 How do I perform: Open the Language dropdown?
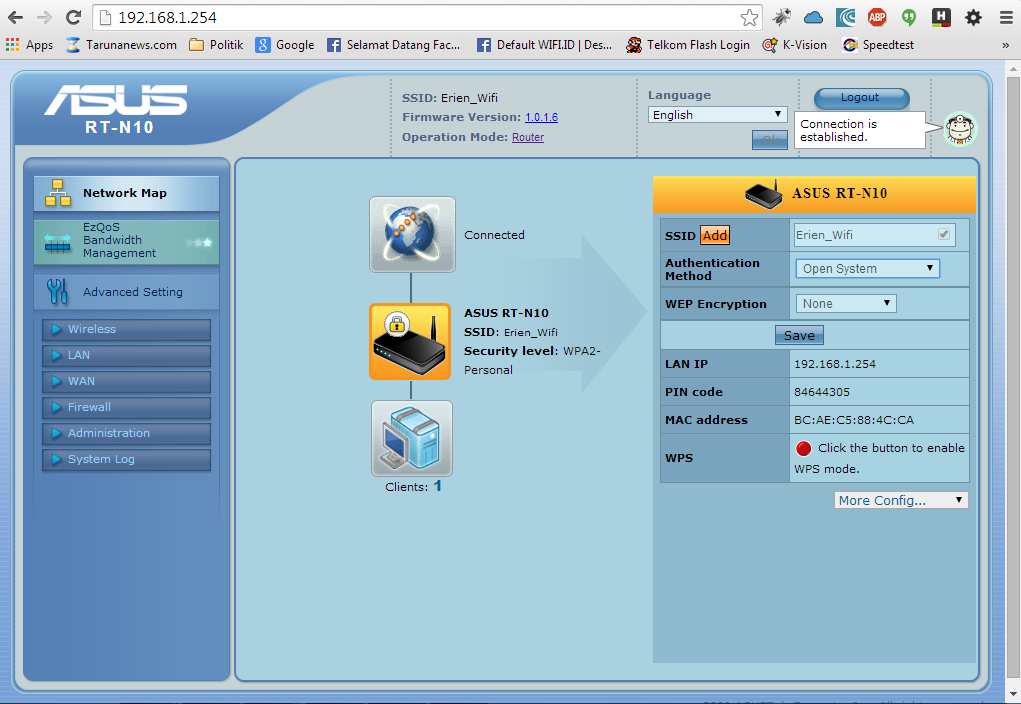click(717, 114)
